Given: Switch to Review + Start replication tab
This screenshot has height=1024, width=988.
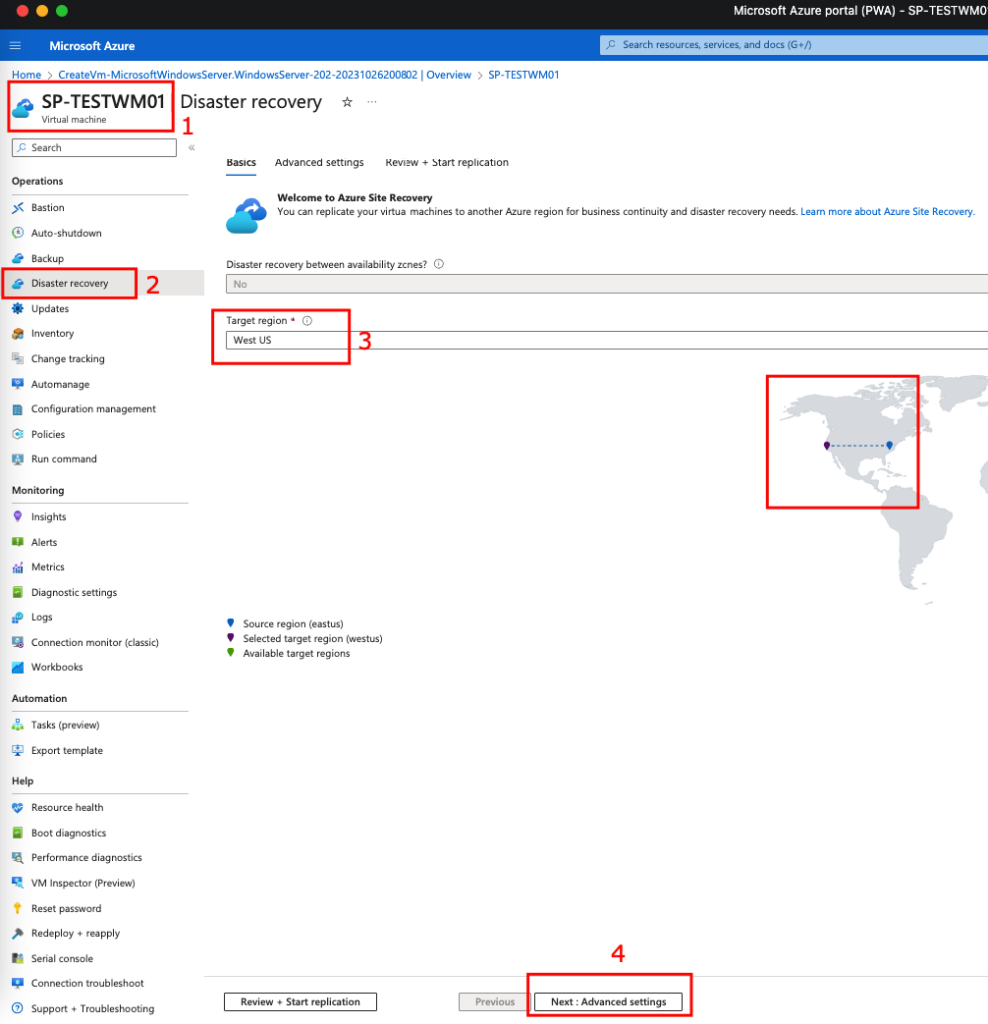Looking at the screenshot, I should pos(446,162).
